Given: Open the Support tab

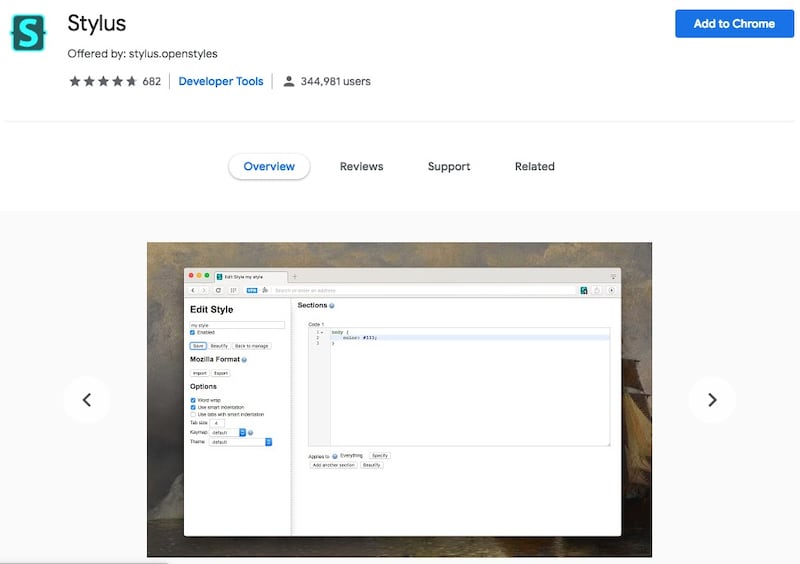Looking at the screenshot, I should coord(449,167).
